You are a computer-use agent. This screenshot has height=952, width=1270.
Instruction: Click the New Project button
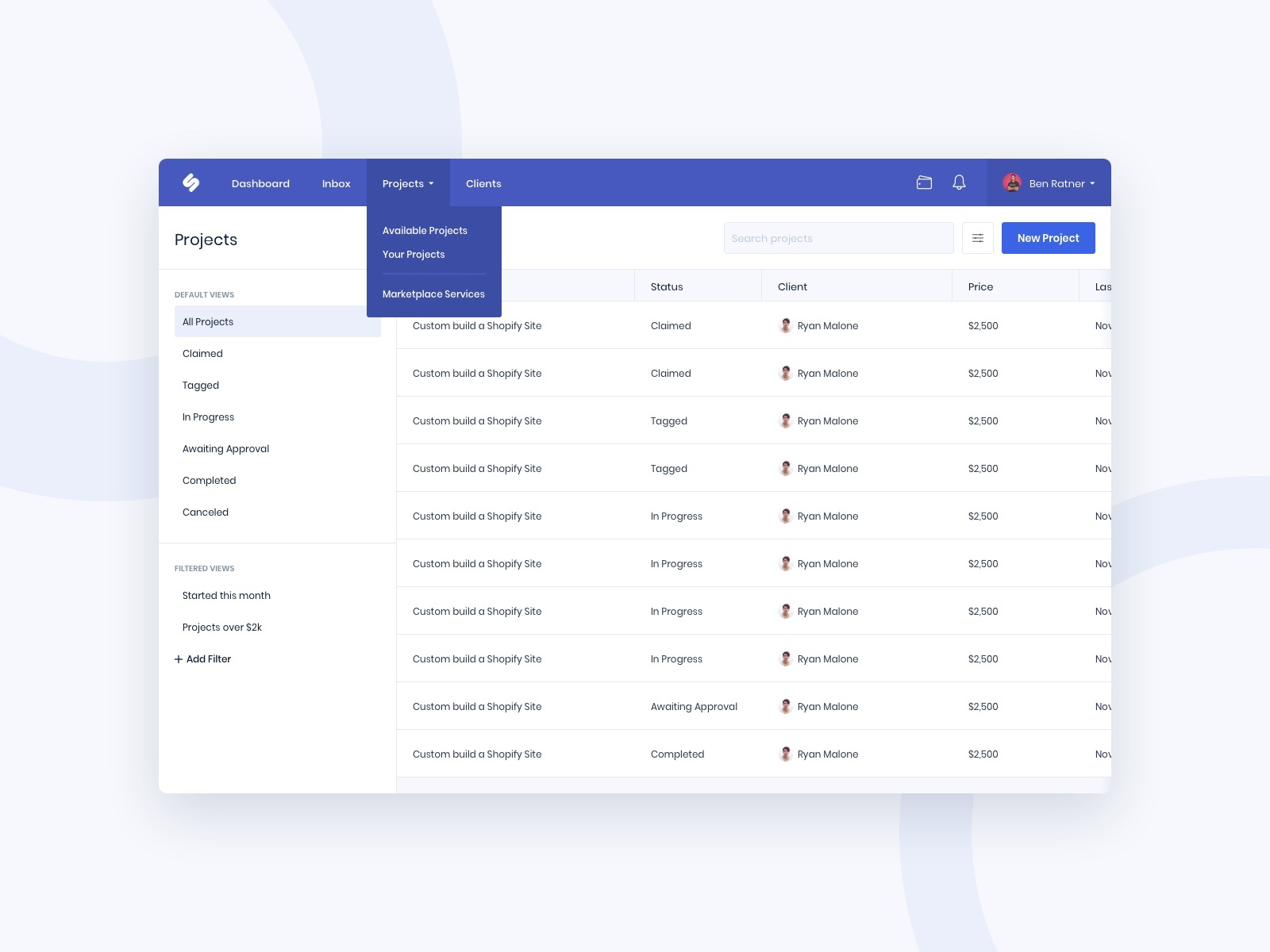pos(1048,238)
